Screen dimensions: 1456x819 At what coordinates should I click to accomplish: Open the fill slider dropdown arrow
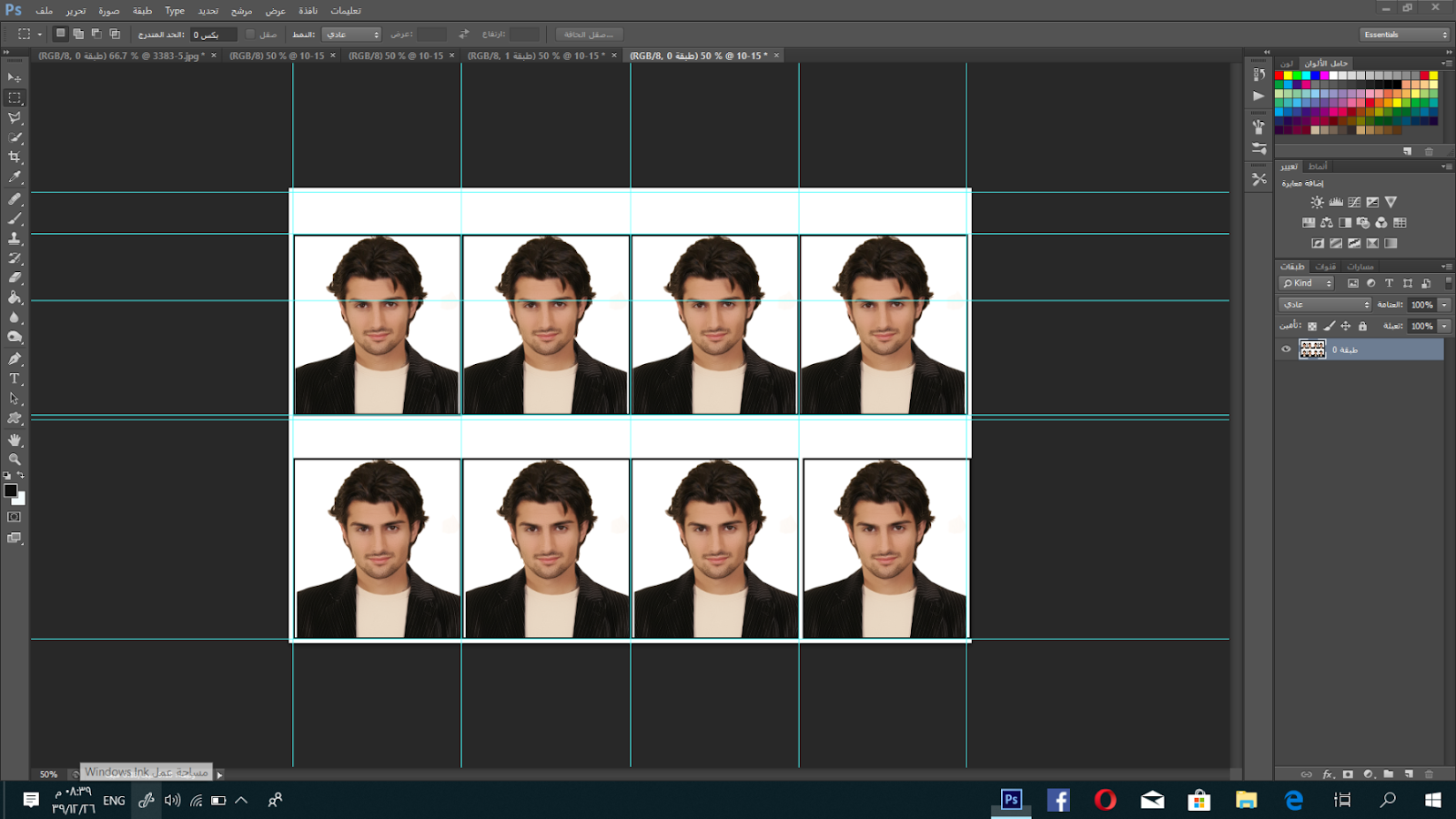(x=1444, y=326)
